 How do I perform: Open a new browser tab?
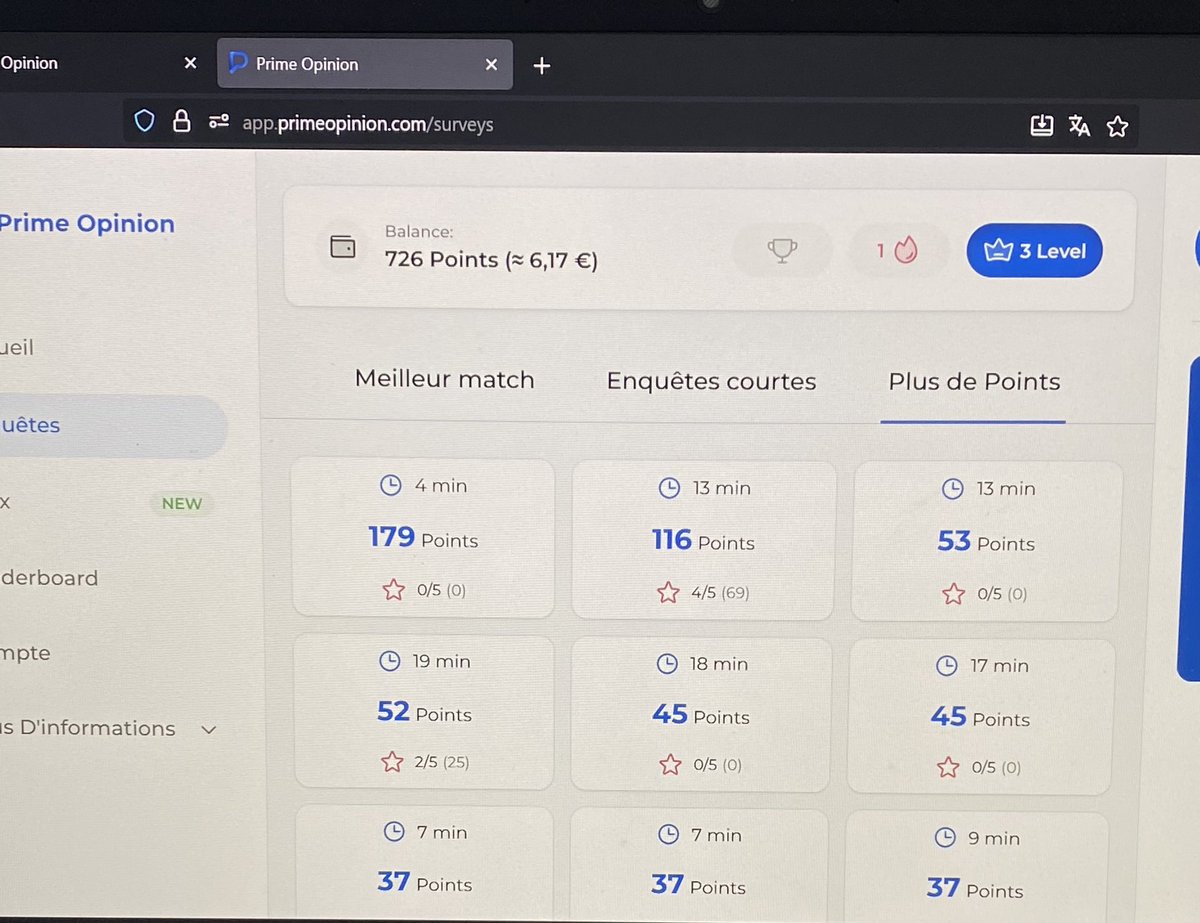point(541,66)
